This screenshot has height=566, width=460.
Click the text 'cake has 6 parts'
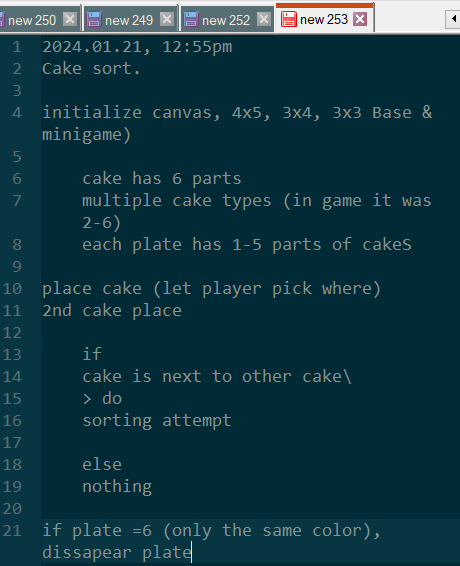(x=162, y=179)
